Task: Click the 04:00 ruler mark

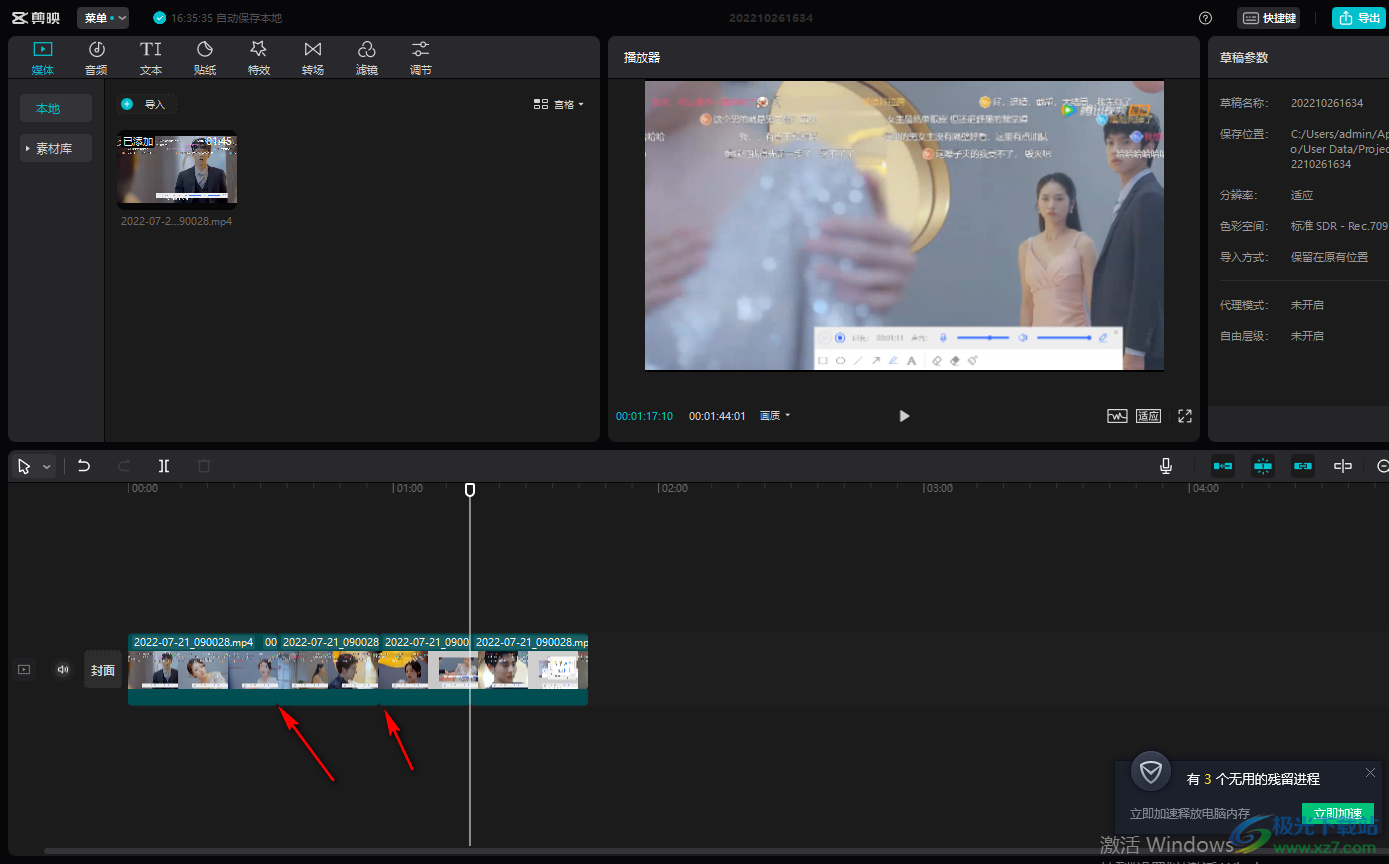Action: (1204, 489)
